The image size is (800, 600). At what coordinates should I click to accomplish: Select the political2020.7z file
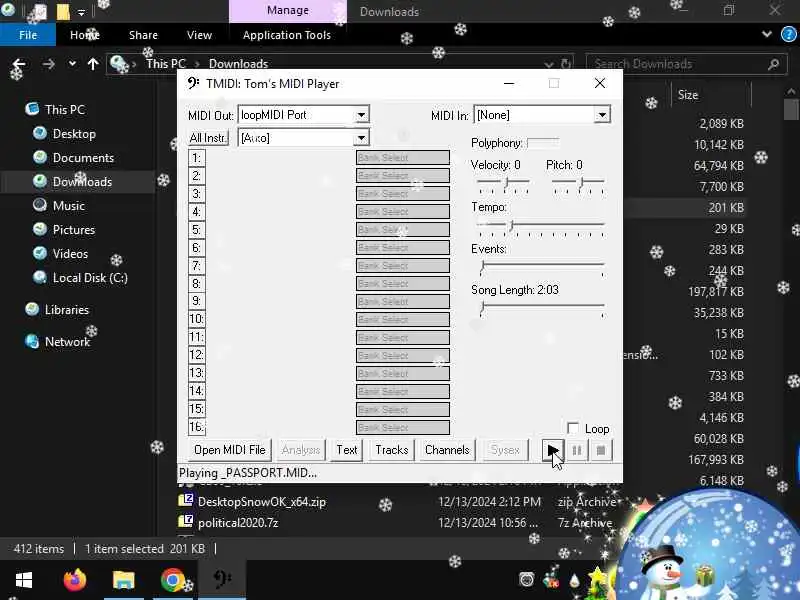pos(238,522)
